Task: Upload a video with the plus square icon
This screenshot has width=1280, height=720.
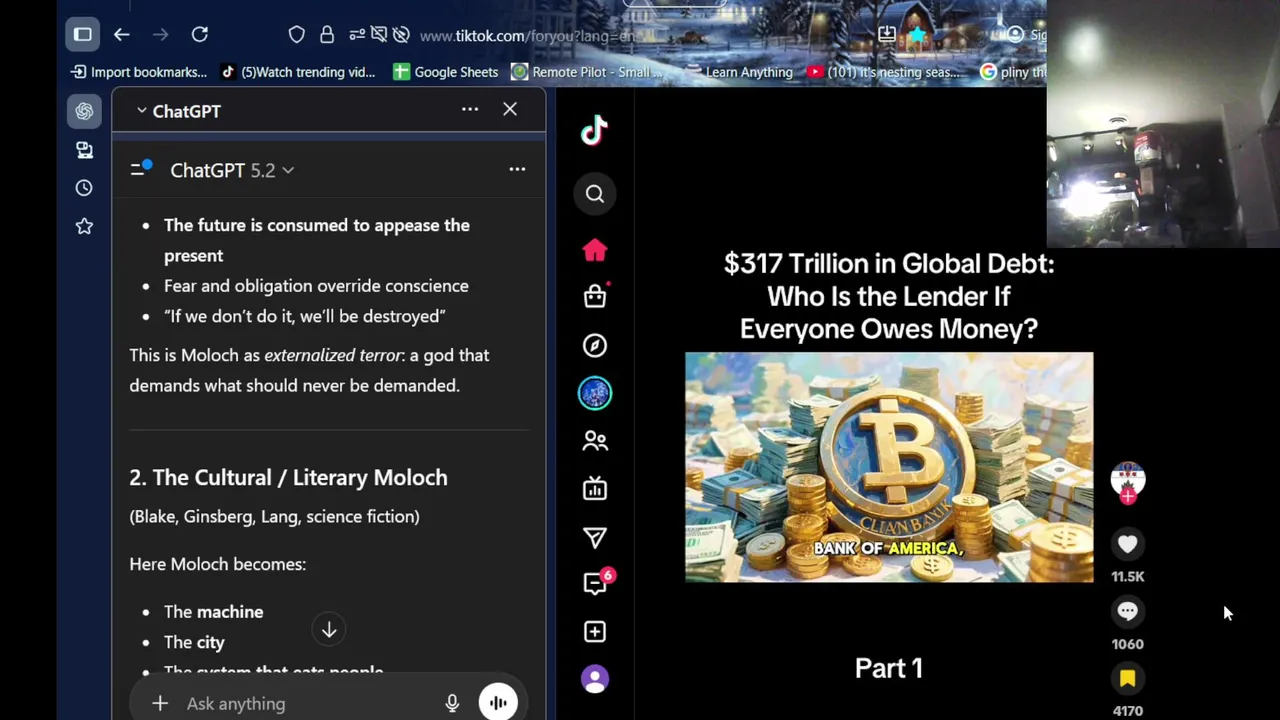Action: [x=595, y=632]
